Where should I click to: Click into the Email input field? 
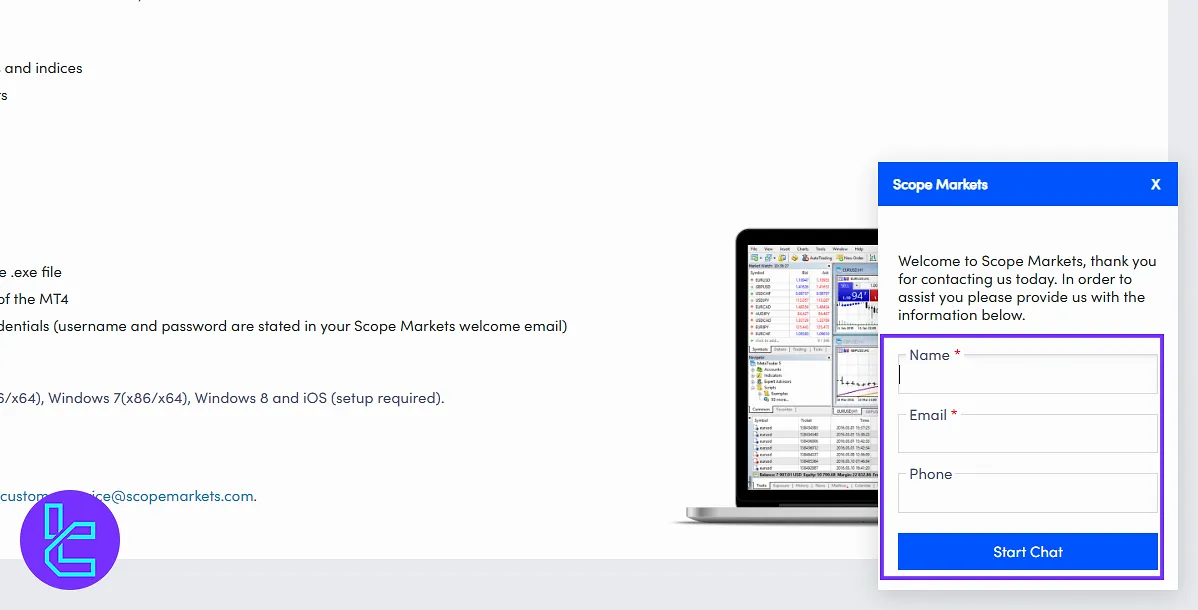[1027, 435]
